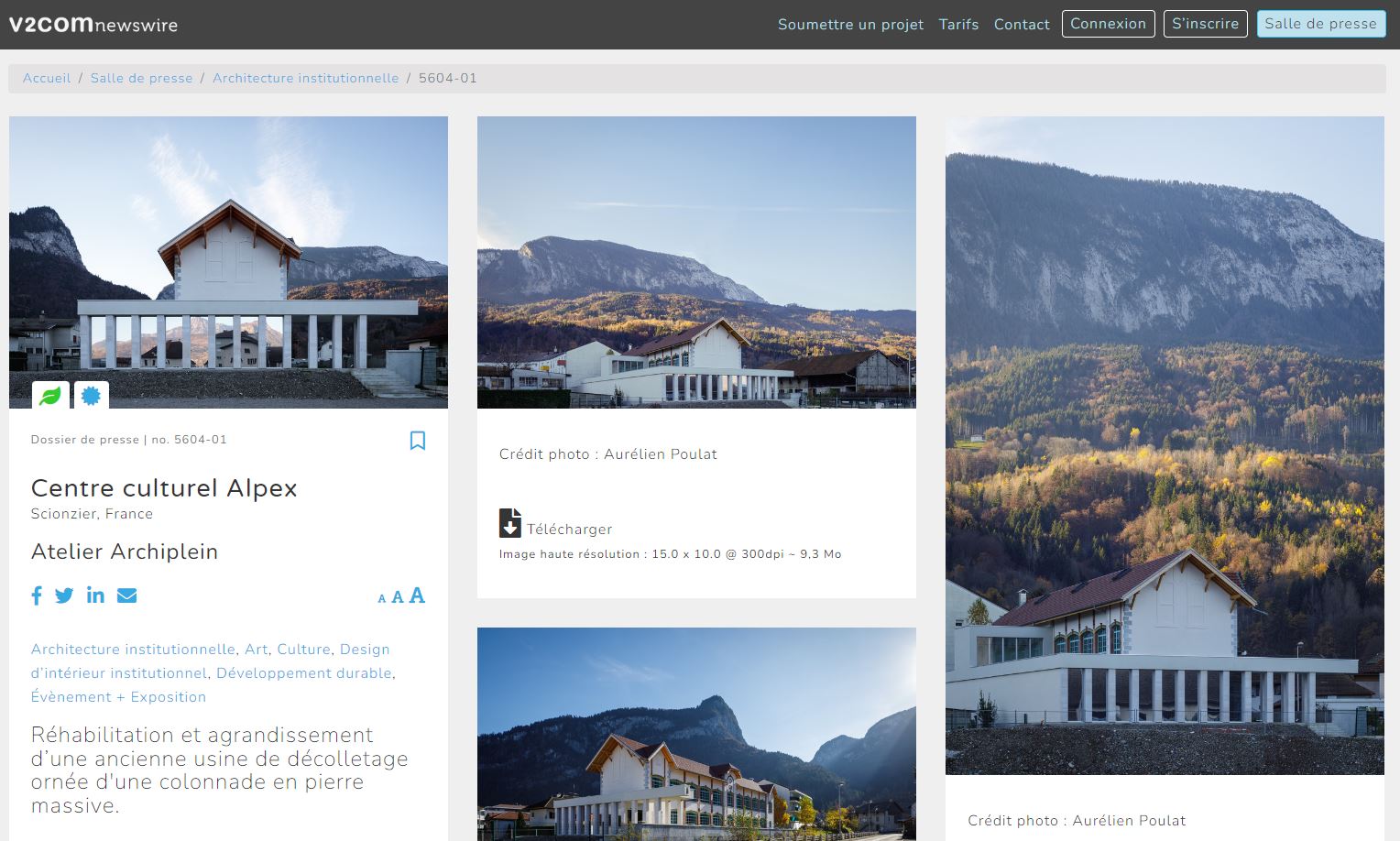Click the green leaf sustainability badge
1400x841 pixels.
click(50, 396)
